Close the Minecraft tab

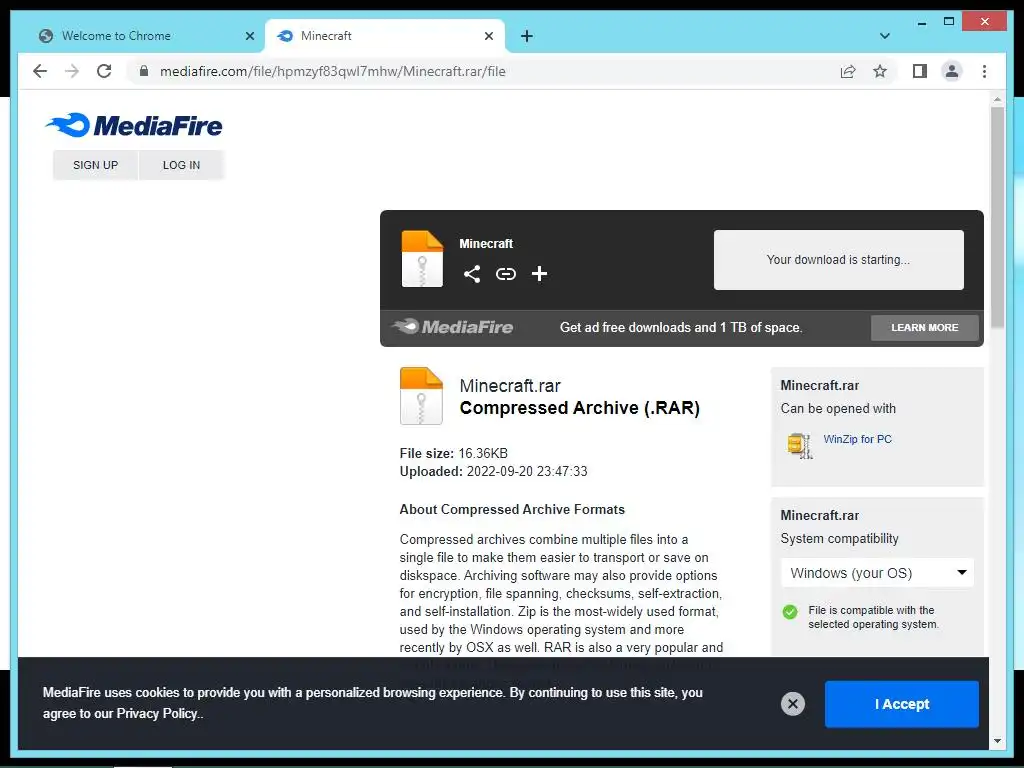tap(488, 36)
